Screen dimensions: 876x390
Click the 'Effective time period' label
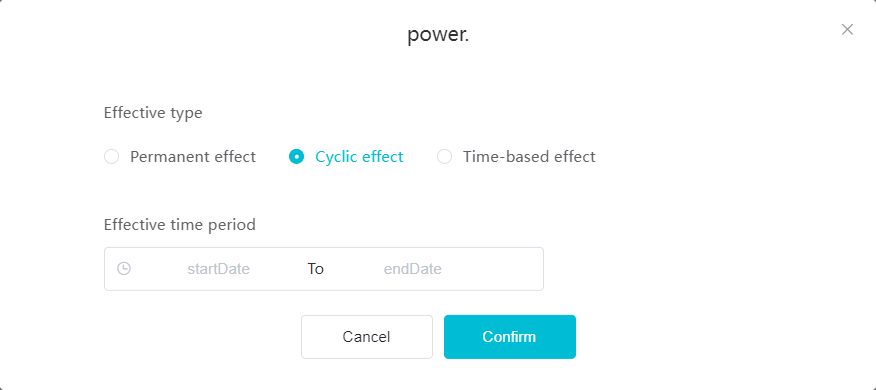pos(180,225)
